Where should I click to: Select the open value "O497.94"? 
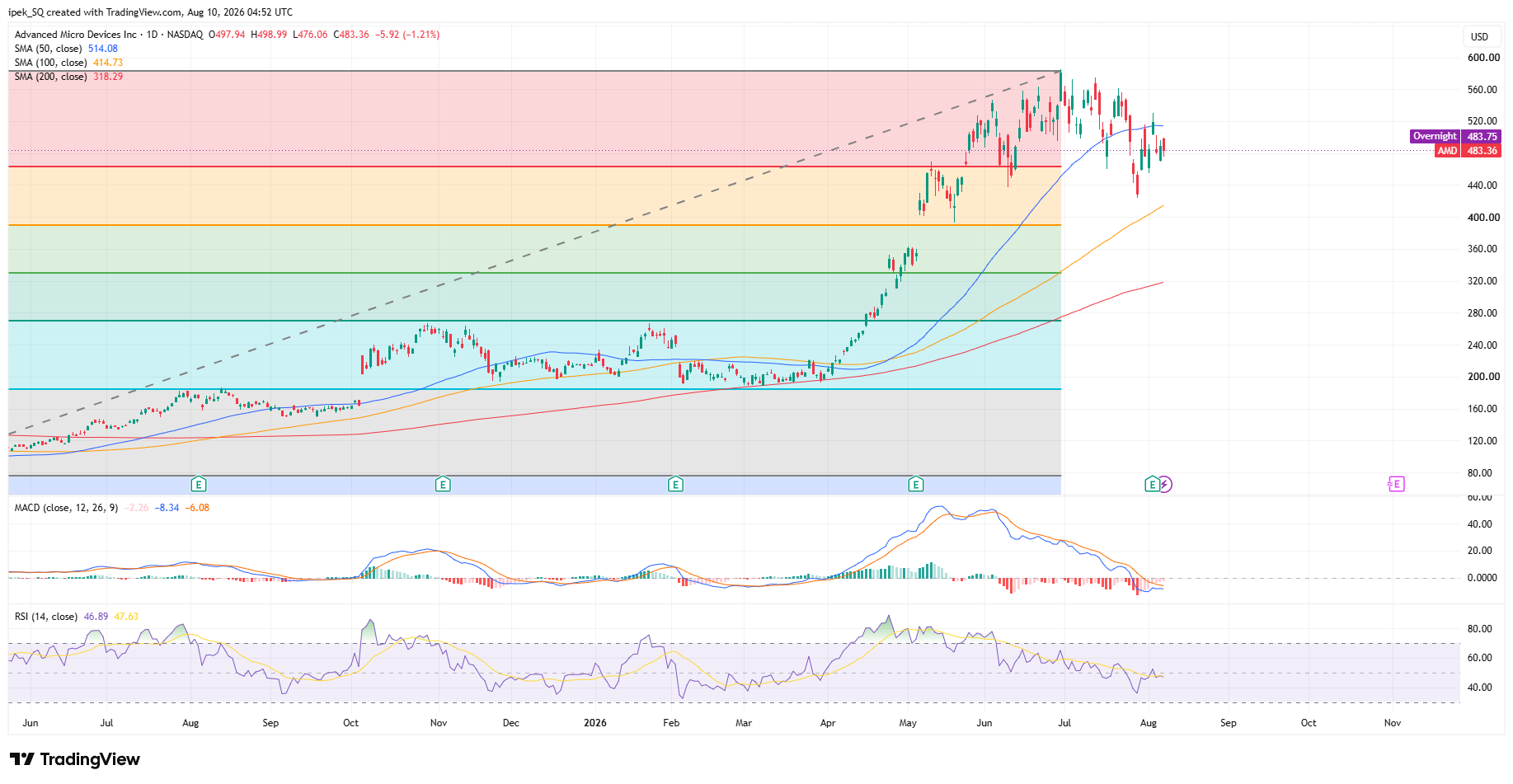pos(227,35)
